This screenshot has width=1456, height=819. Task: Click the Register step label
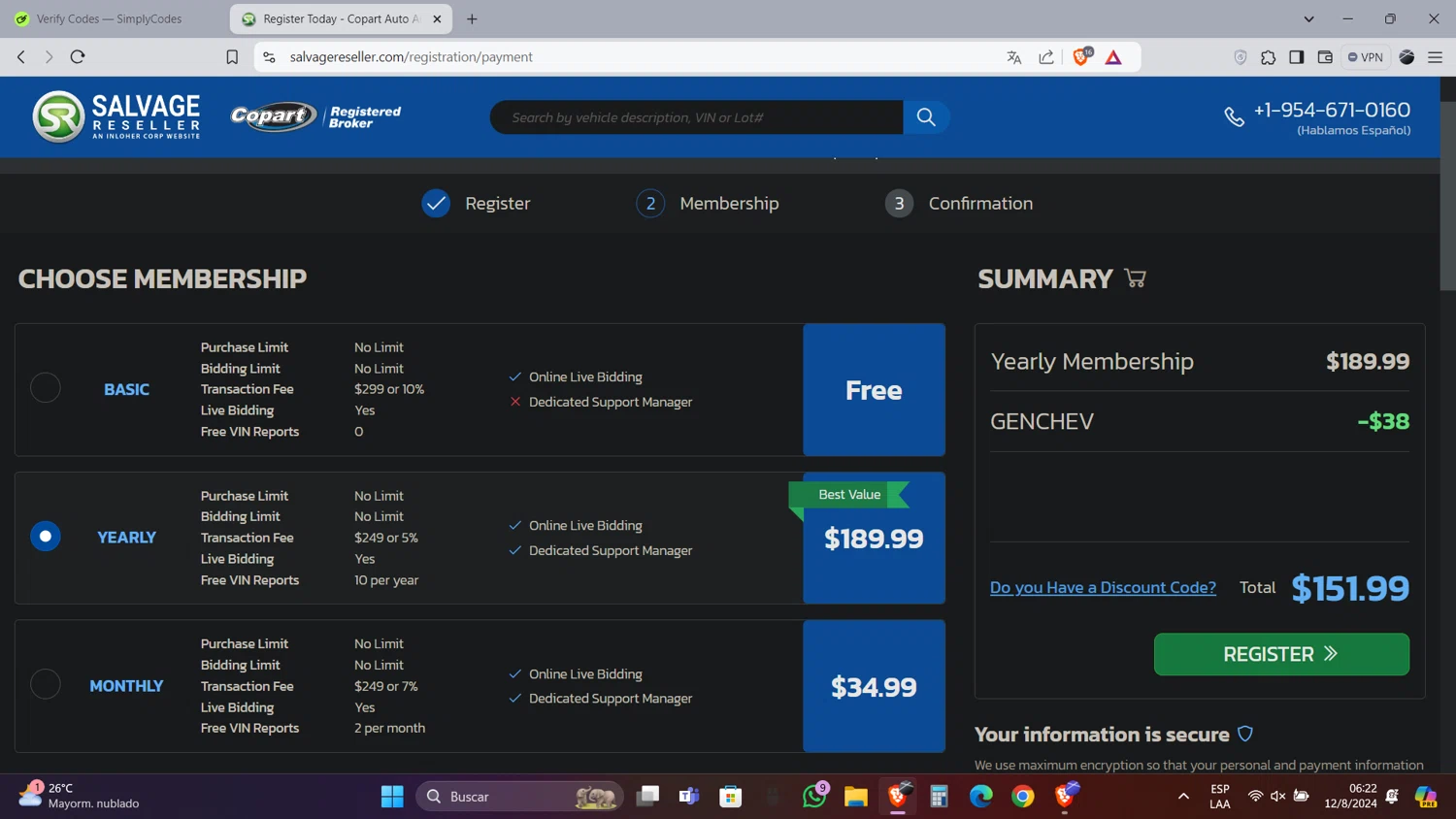(498, 203)
